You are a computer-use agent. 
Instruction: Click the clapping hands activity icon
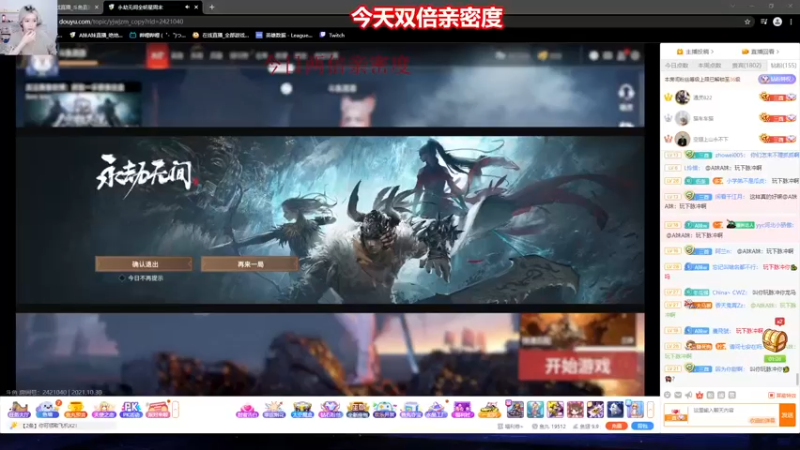(274, 410)
